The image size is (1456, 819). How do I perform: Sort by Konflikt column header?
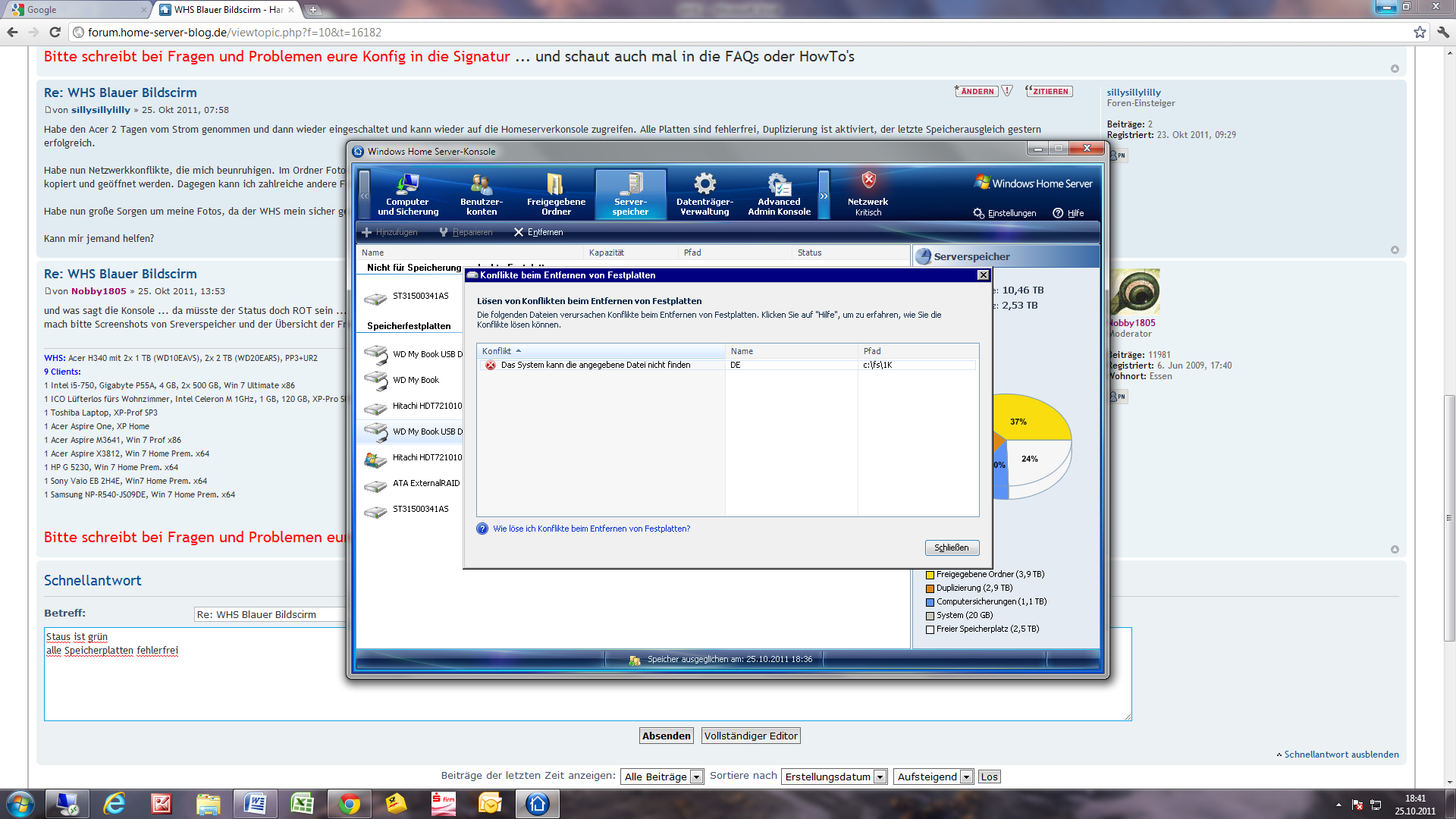point(600,351)
